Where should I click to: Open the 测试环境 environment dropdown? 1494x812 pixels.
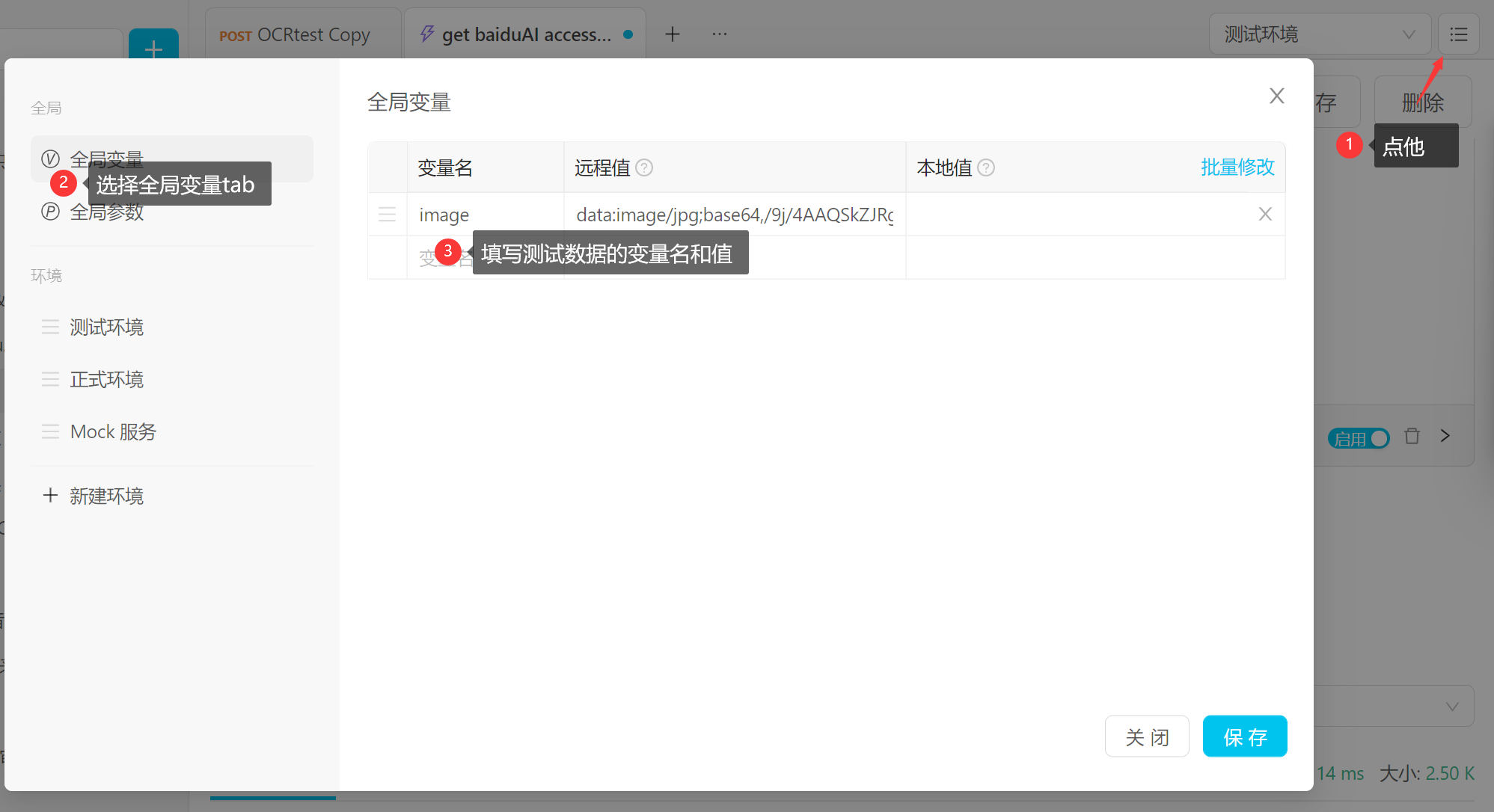point(1319,34)
